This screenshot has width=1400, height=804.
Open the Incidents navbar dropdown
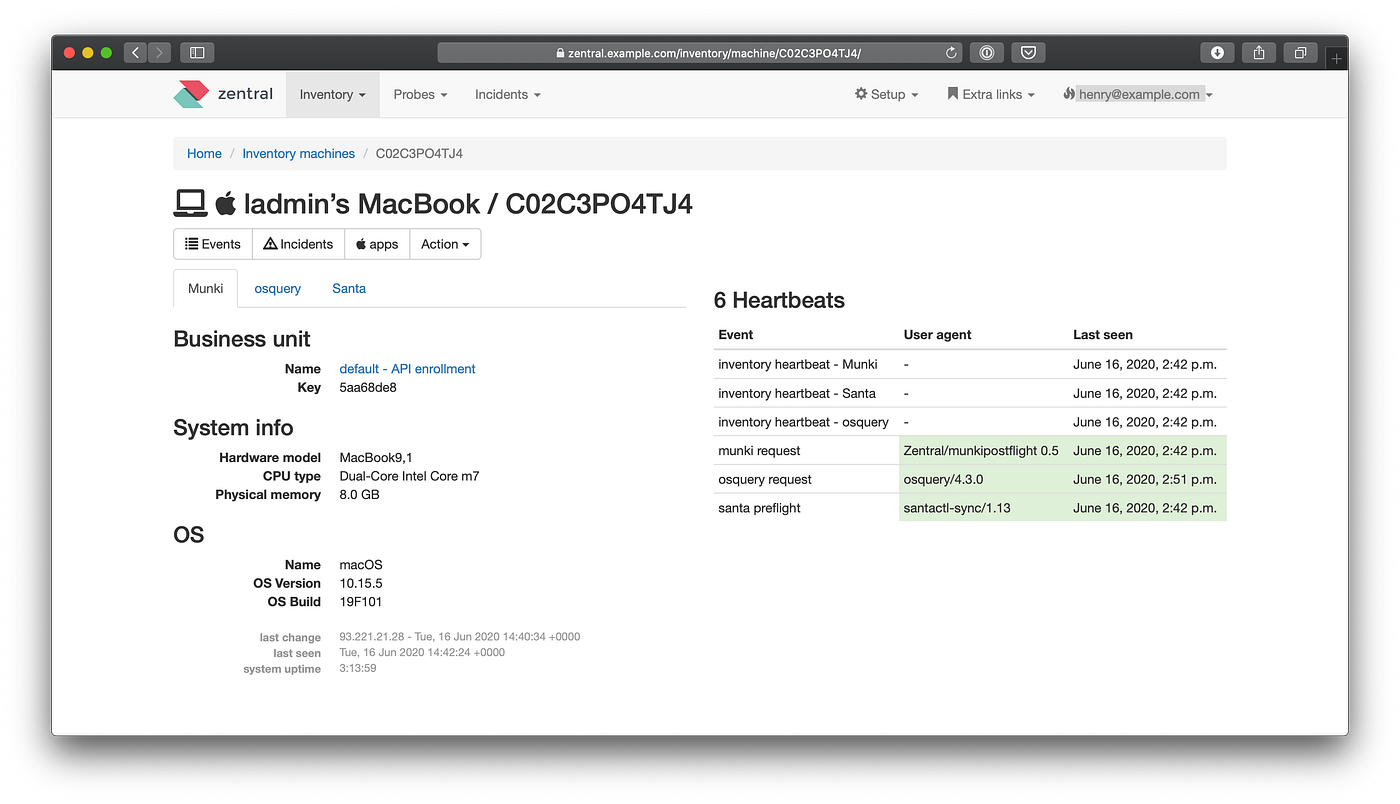coord(508,94)
